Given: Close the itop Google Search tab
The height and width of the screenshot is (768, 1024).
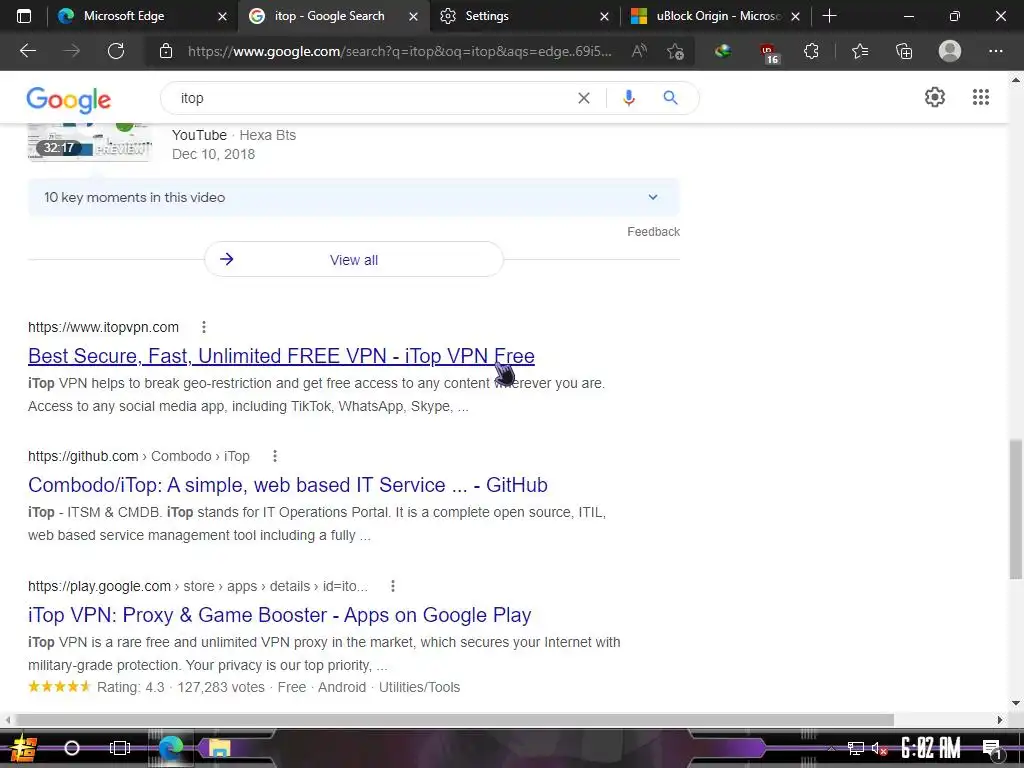Looking at the screenshot, I should pos(413,16).
